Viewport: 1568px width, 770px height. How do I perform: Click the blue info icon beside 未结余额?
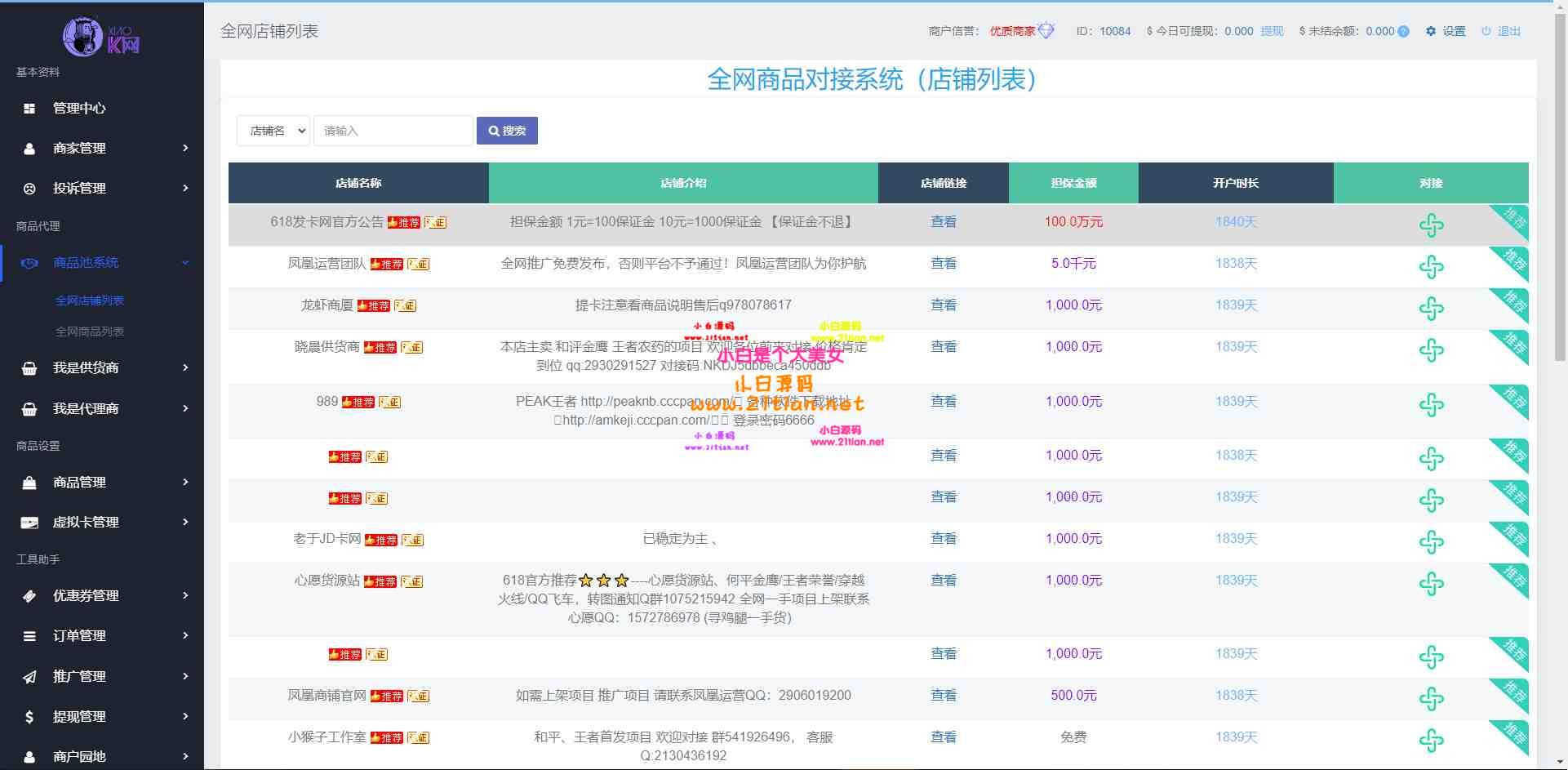[1403, 32]
